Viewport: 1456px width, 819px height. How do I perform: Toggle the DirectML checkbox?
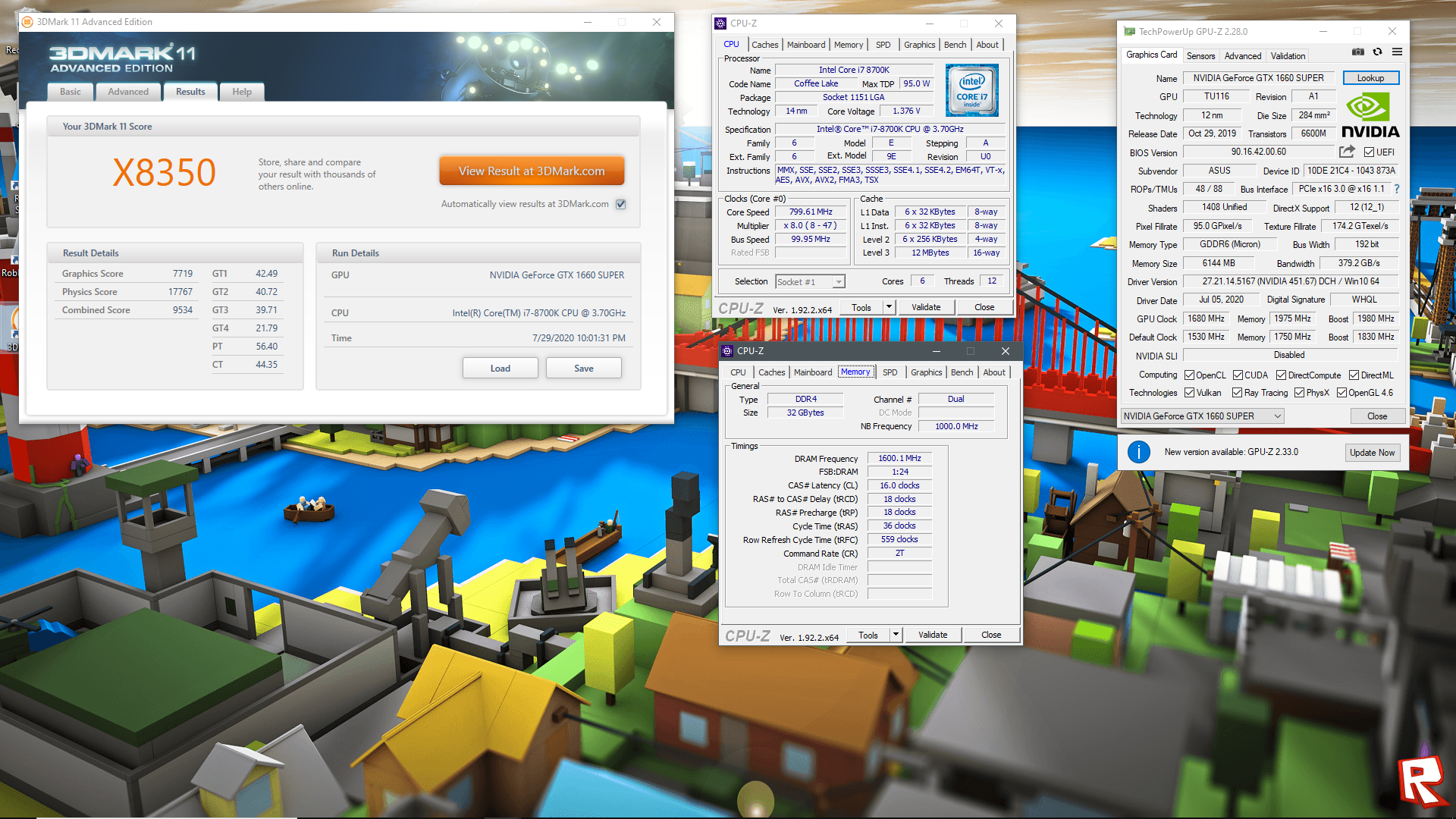click(1354, 375)
